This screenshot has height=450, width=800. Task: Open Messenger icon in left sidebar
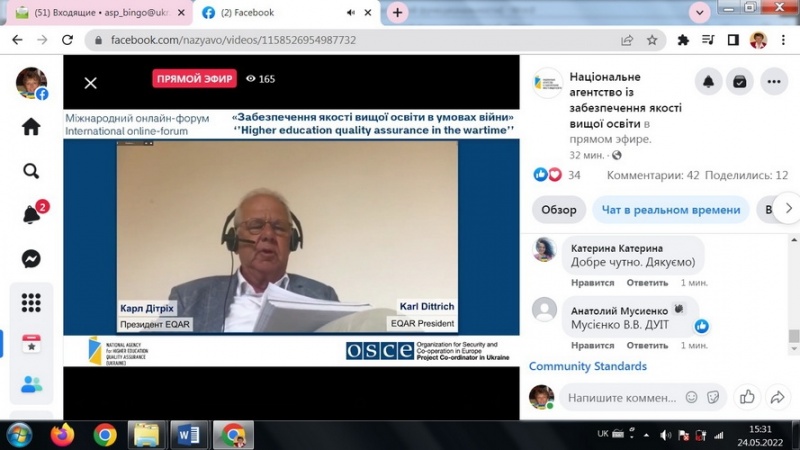(x=31, y=259)
